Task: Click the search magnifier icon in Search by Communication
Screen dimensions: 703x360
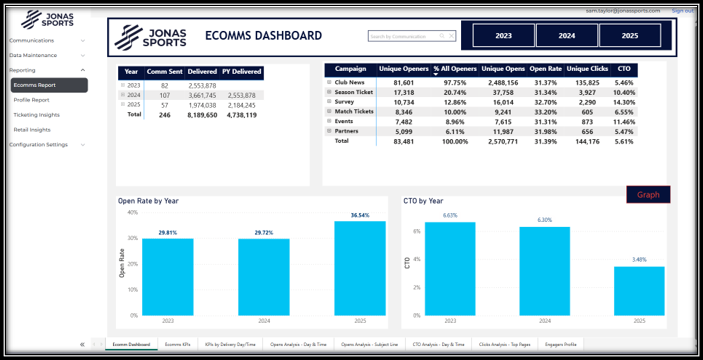Action: point(442,36)
